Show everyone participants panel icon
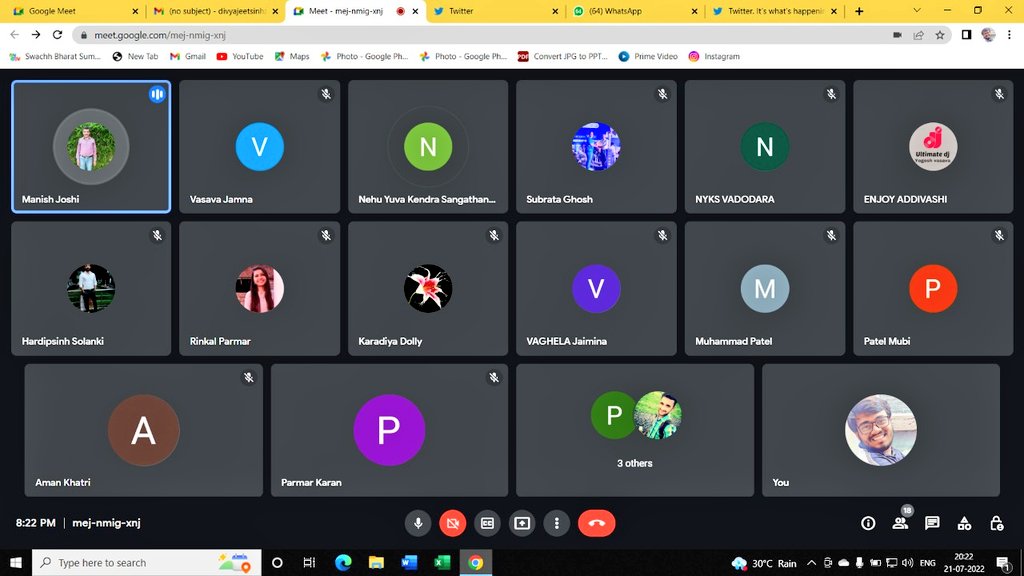 (901, 523)
